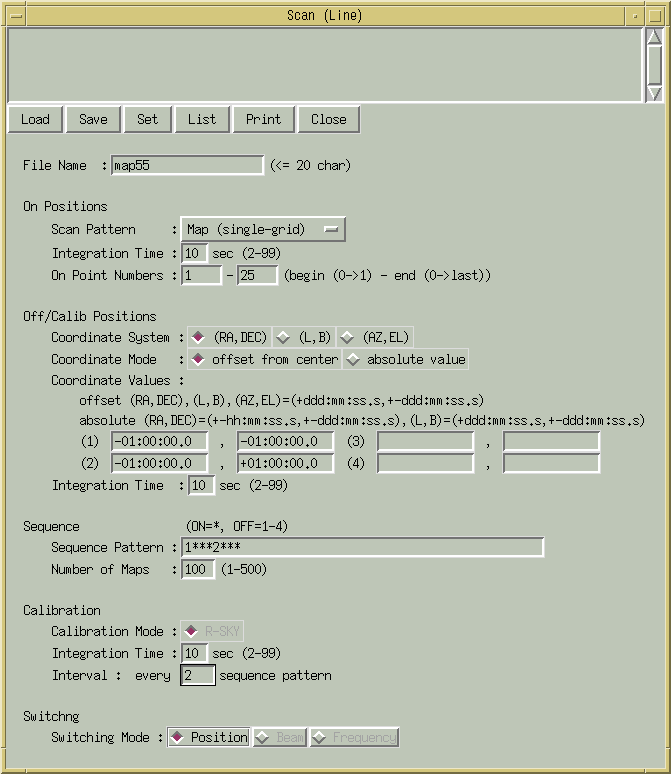Viewport: 671px width, 774px height.
Task: Click the List button
Action: [x=202, y=120]
